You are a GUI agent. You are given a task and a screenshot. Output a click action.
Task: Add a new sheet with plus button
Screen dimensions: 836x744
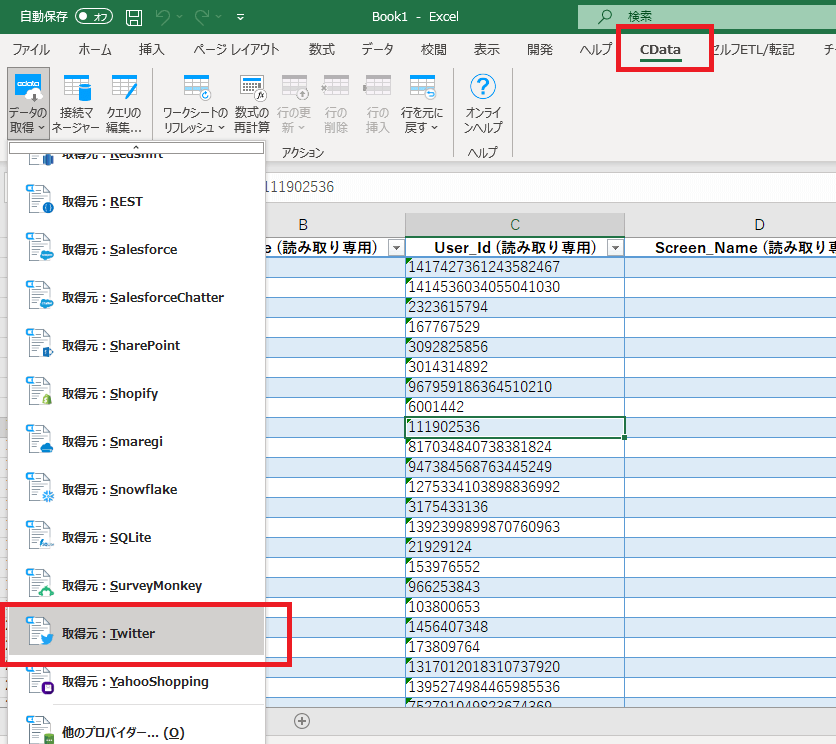(x=301, y=720)
